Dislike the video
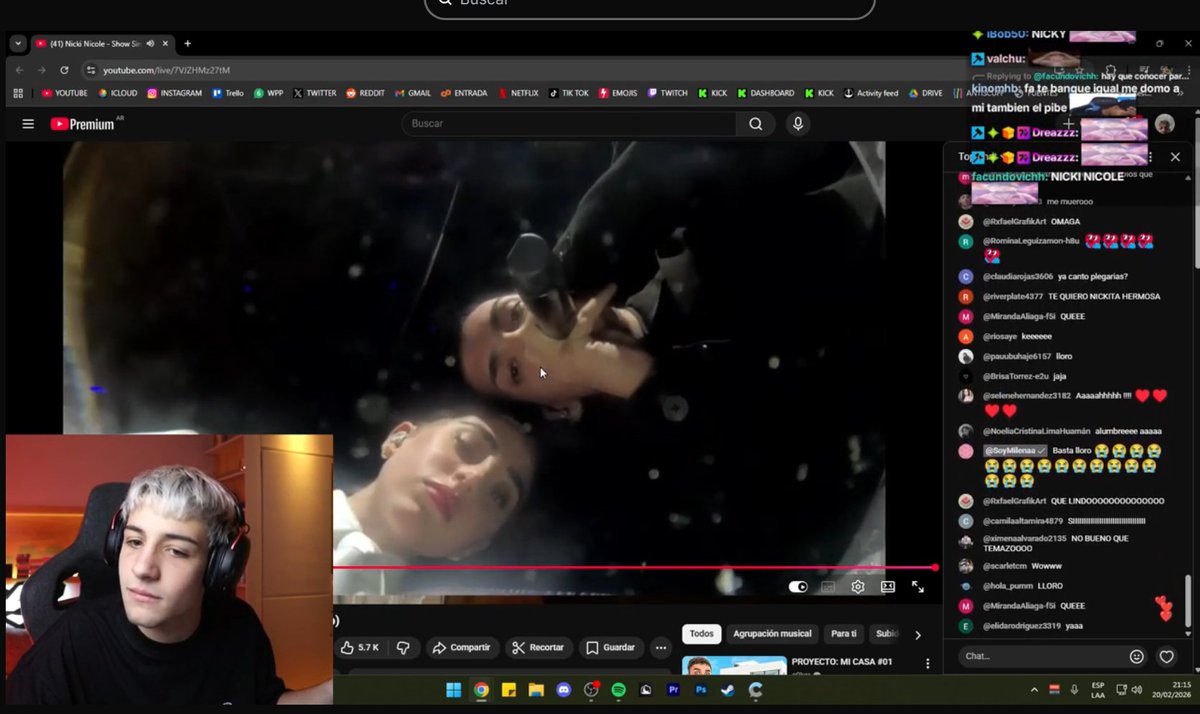The image size is (1200, 714). coord(403,648)
